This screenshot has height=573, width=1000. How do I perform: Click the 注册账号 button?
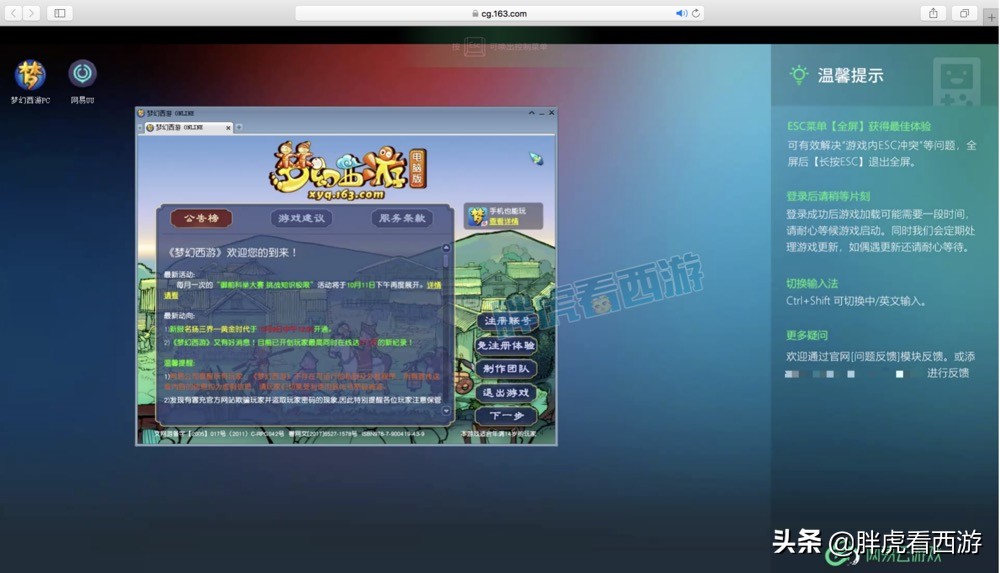pyautogui.click(x=506, y=321)
